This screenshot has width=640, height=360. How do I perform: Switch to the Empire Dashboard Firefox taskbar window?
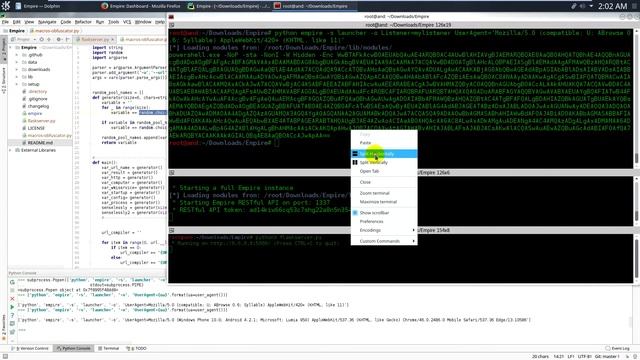click(141, 6)
